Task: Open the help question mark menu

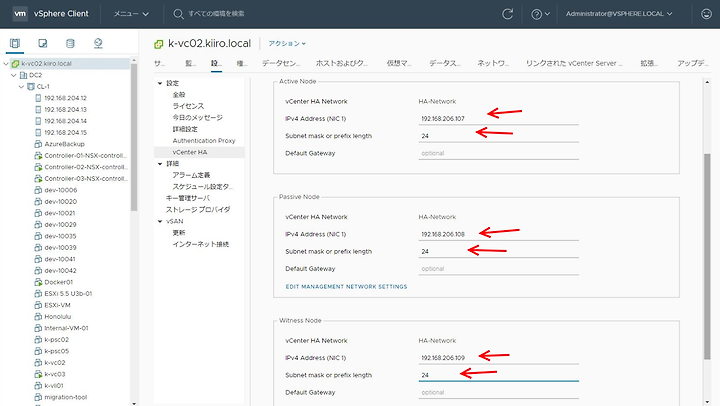Action: (540, 14)
